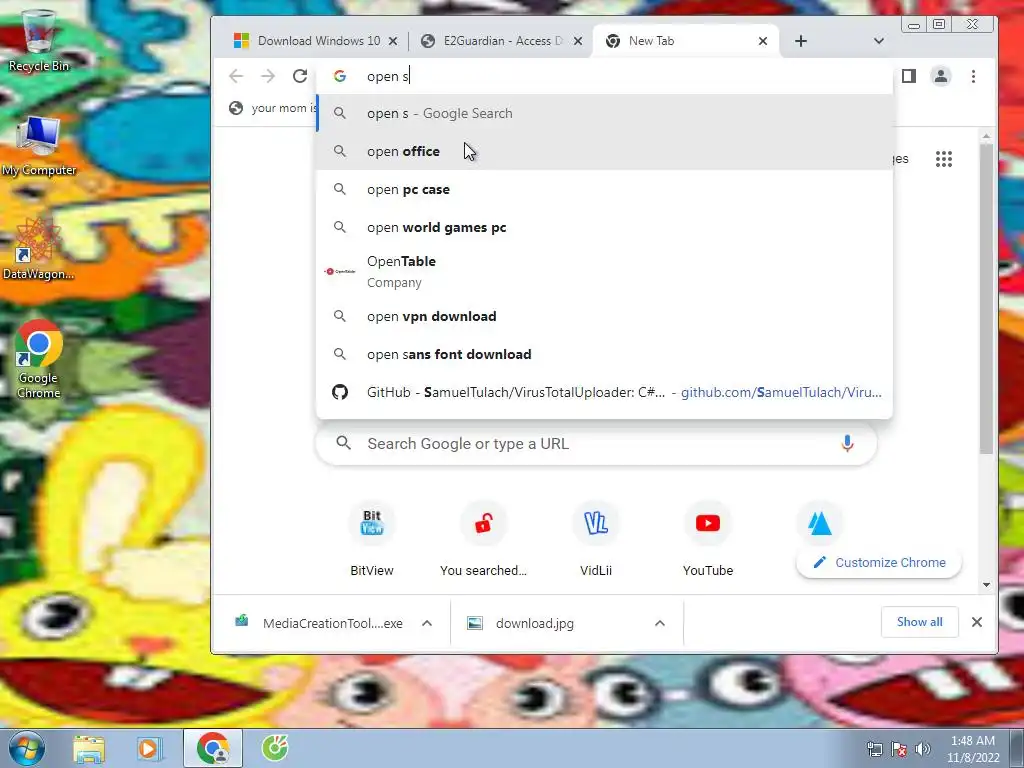Image resolution: width=1024 pixels, height=768 pixels.
Task: Click the blue triangle shortcut tile
Action: pos(820,523)
